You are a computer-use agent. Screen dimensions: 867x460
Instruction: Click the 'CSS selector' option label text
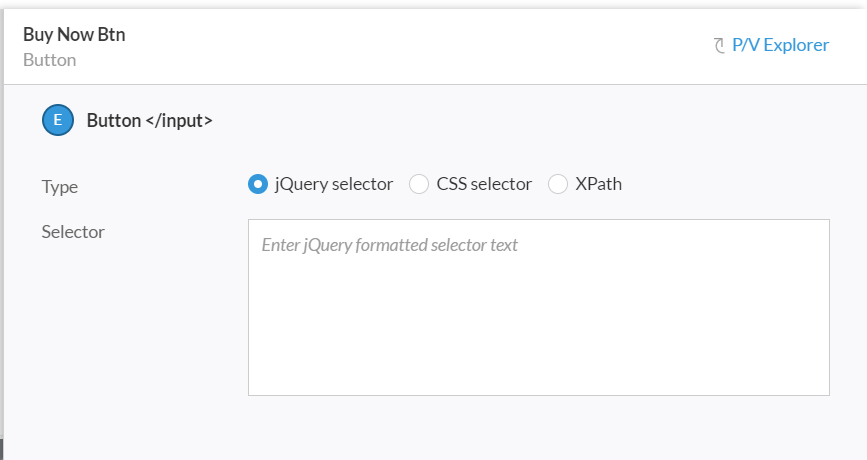tap(484, 184)
